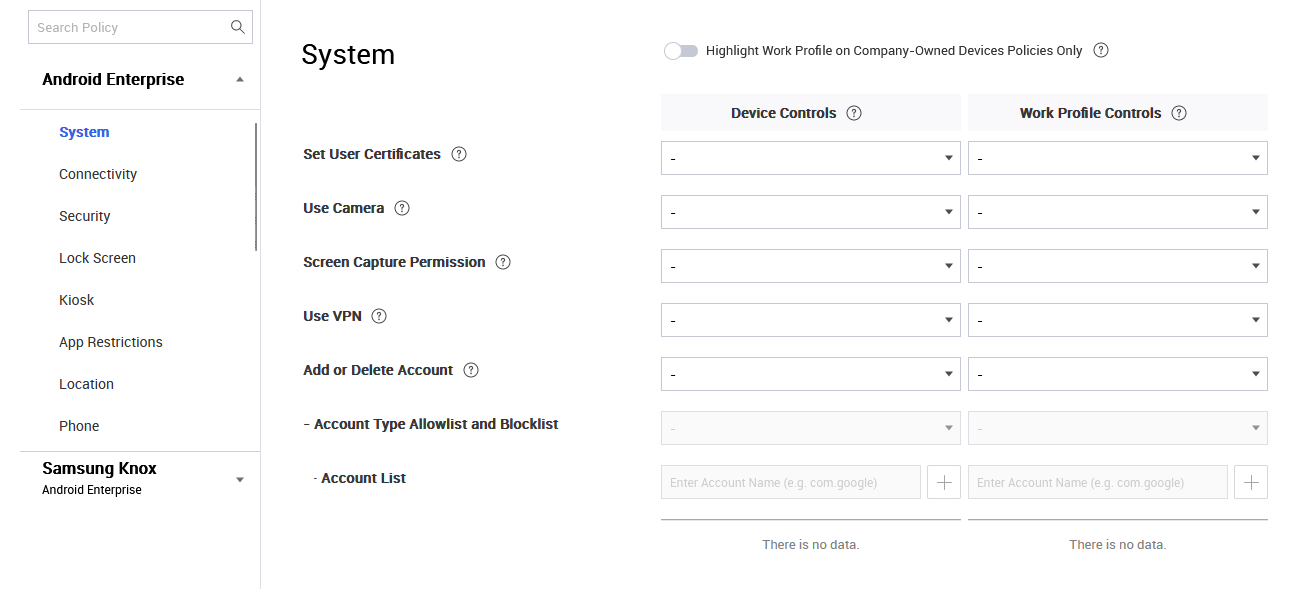Click the help icon beside the highlight toggle
The height and width of the screenshot is (589, 1311).
click(x=1100, y=50)
